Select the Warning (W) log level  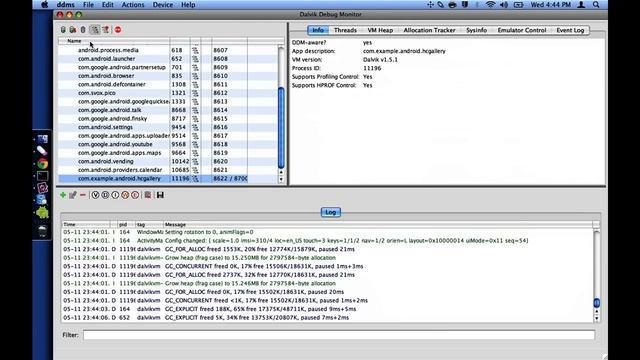click(125, 195)
